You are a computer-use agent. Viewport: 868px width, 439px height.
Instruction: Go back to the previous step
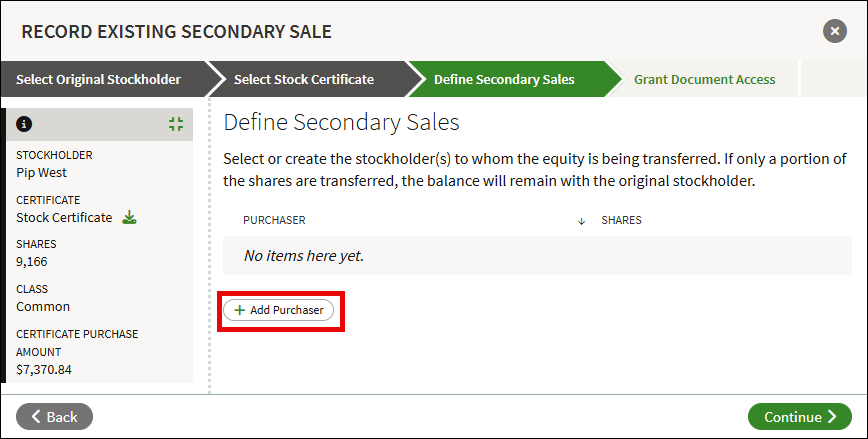(x=54, y=417)
